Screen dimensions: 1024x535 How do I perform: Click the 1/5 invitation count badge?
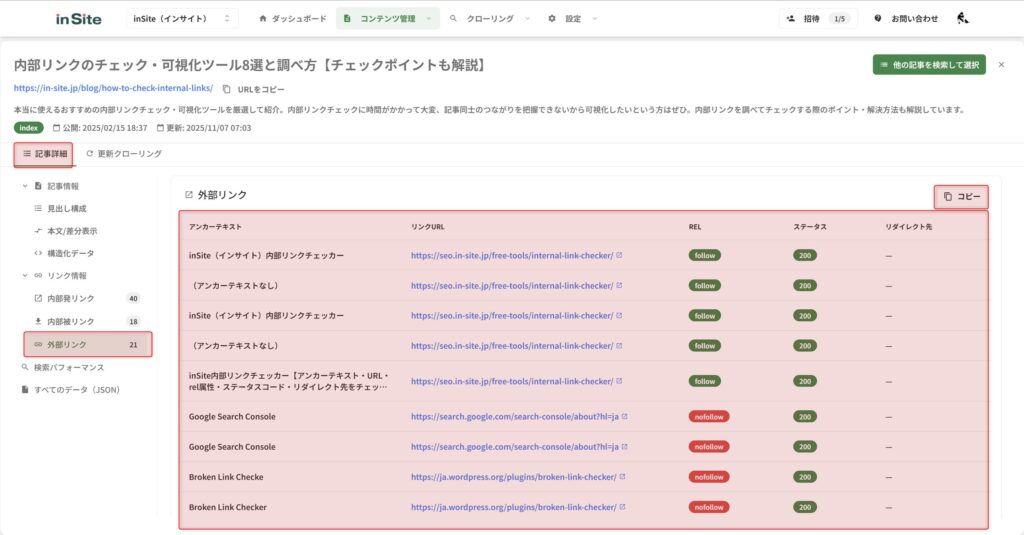click(840, 19)
